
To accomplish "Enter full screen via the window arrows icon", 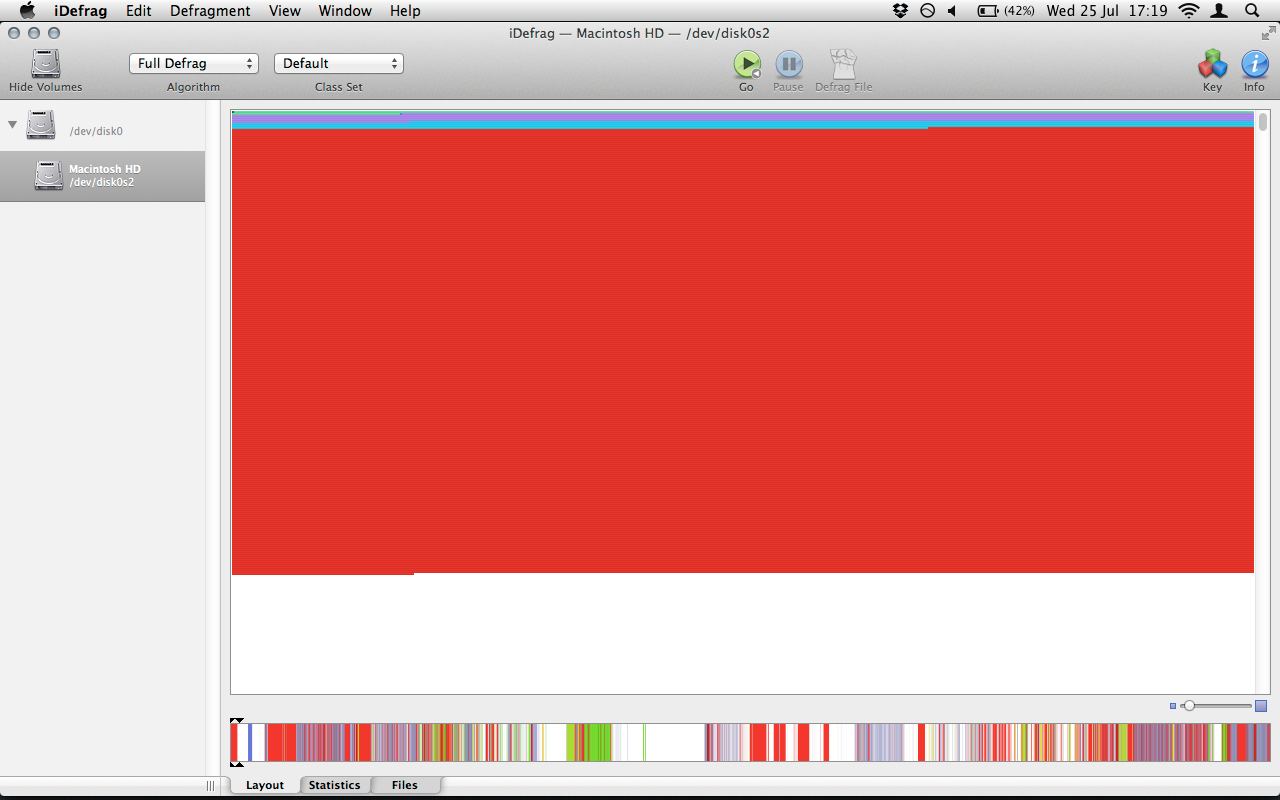I will pos(1268,33).
